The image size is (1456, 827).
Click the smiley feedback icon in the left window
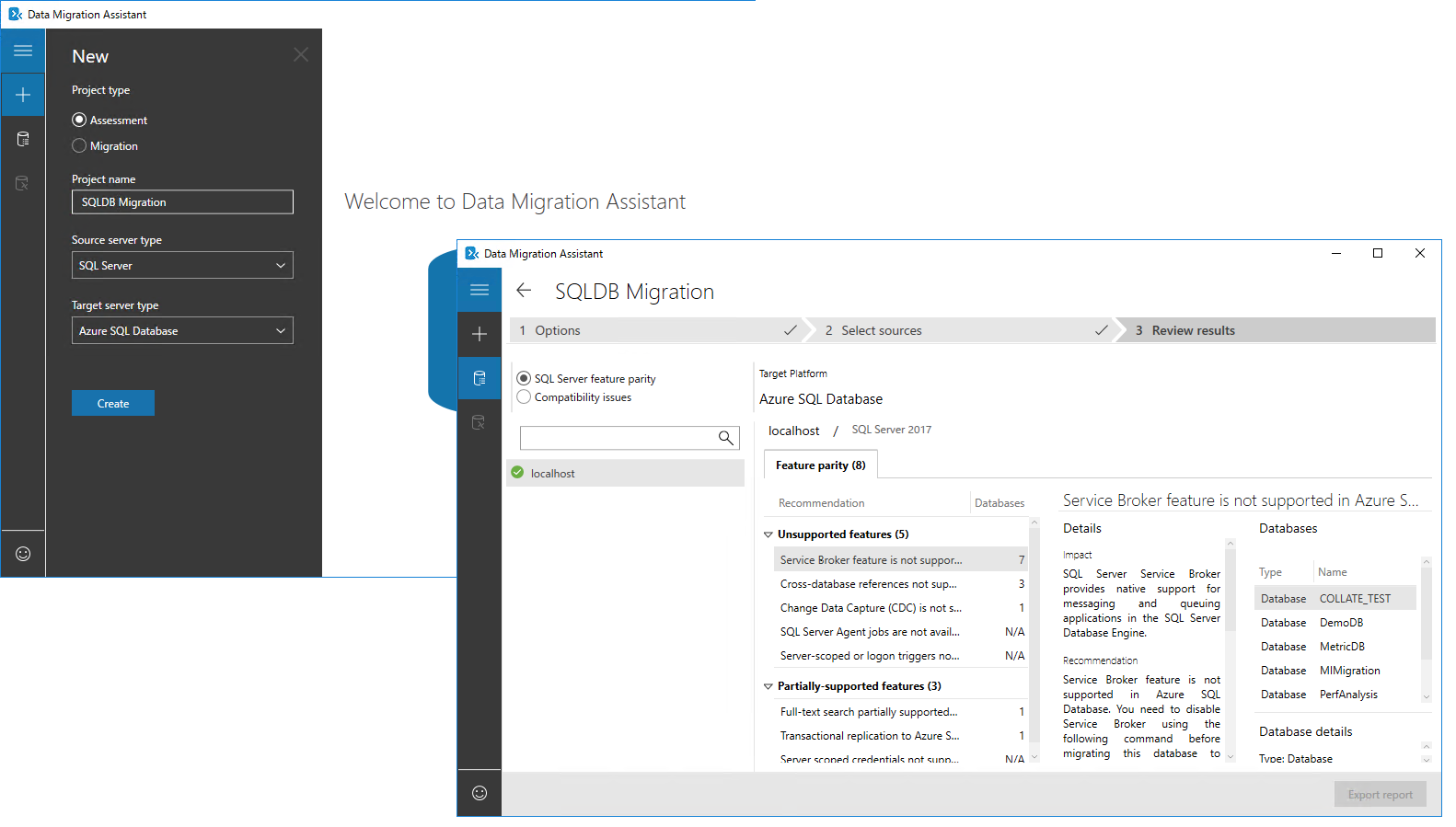tap(23, 554)
